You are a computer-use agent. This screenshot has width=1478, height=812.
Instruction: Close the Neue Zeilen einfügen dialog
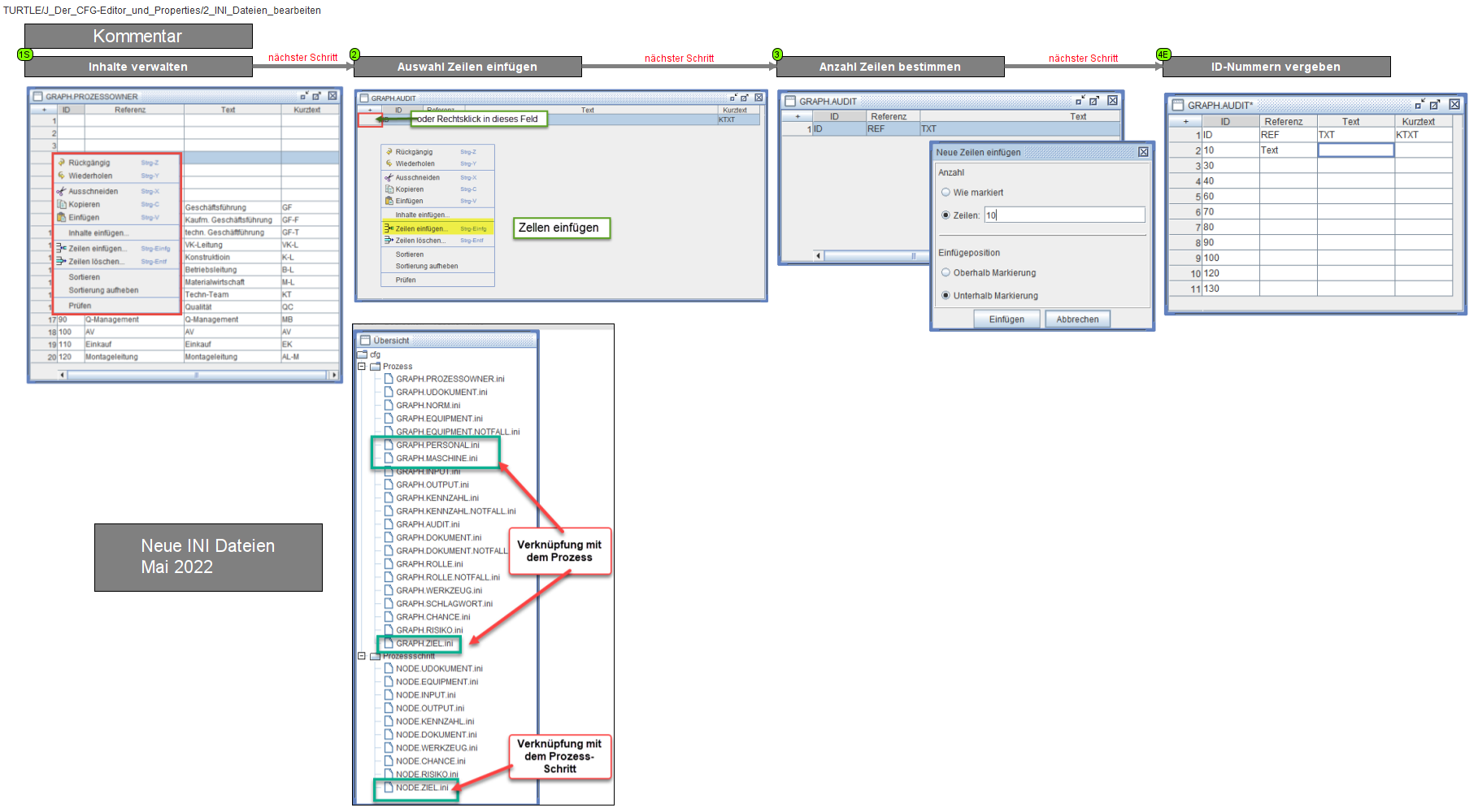(1143, 152)
